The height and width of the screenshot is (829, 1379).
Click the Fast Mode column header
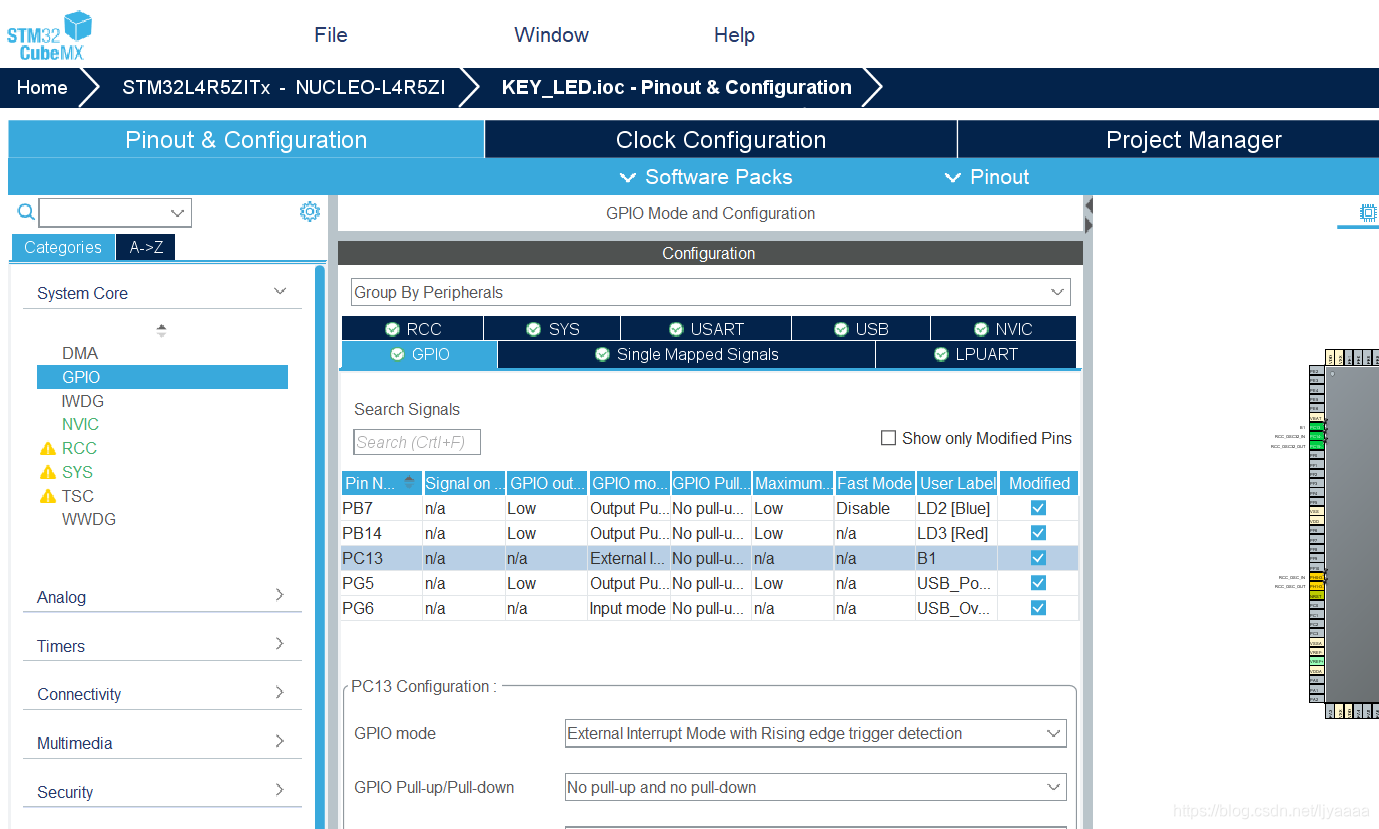[x=874, y=483]
